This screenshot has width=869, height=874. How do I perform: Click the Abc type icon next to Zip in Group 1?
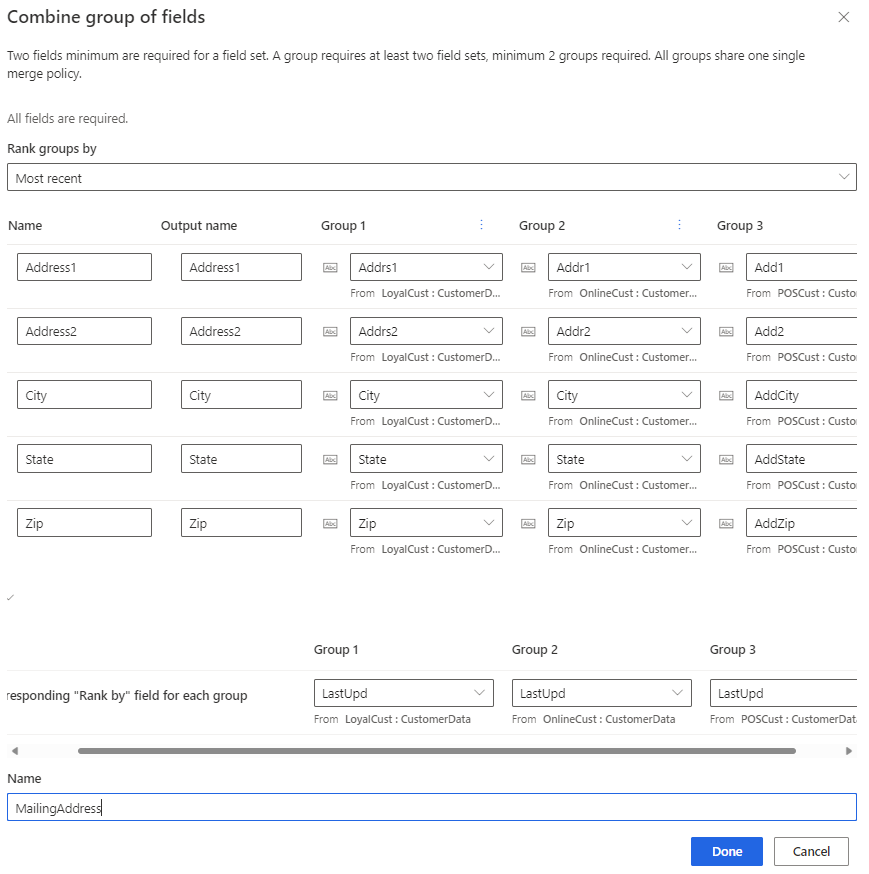pyautogui.click(x=330, y=522)
